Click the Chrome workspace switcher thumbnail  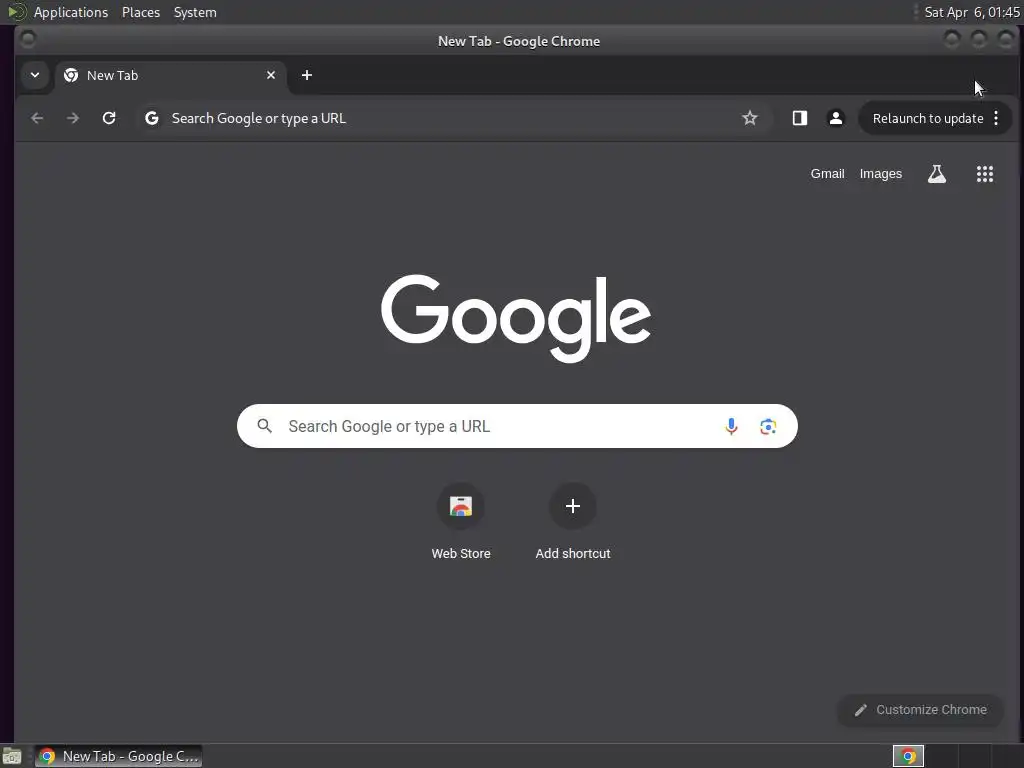908,756
